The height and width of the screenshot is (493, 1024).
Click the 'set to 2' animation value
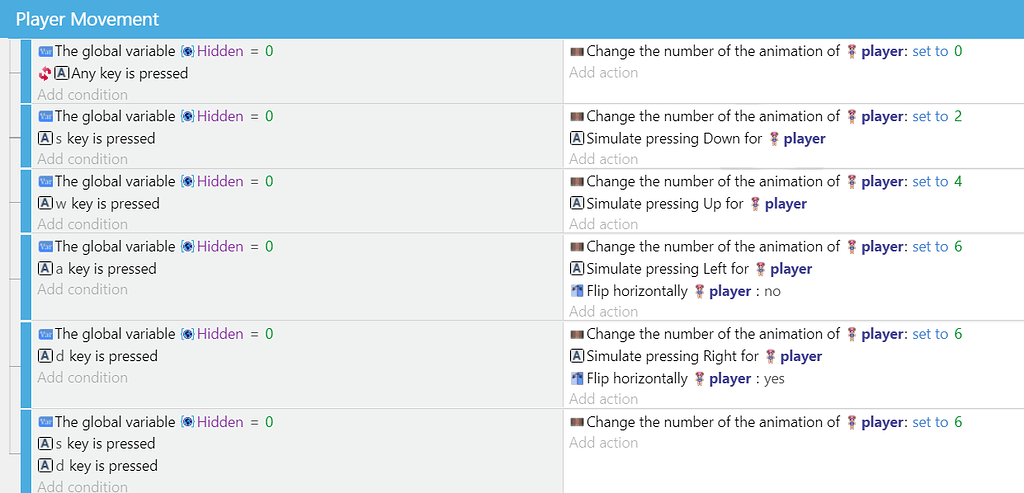click(x=937, y=116)
